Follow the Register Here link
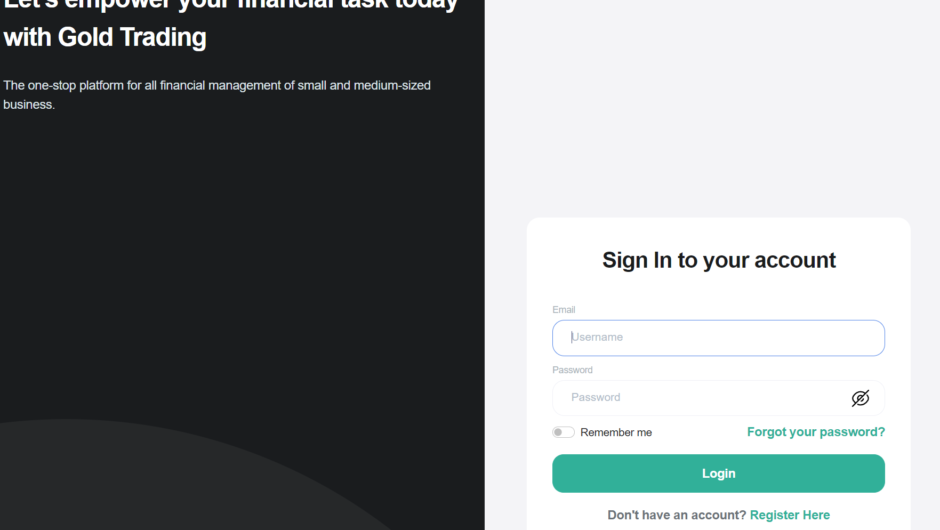The height and width of the screenshot is (530, 940). coord(789,515)
